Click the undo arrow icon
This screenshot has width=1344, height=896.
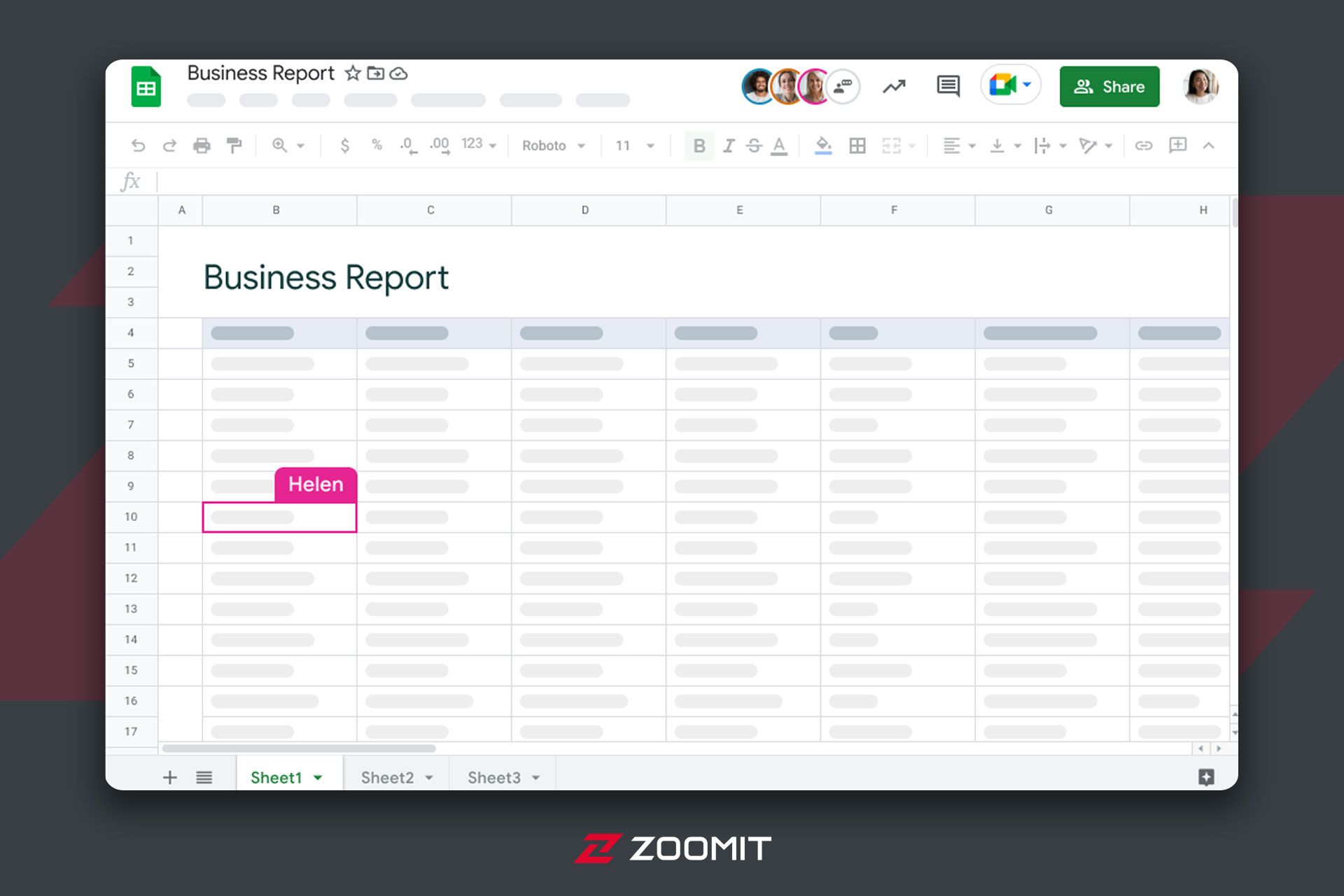[x=138, y=146]
